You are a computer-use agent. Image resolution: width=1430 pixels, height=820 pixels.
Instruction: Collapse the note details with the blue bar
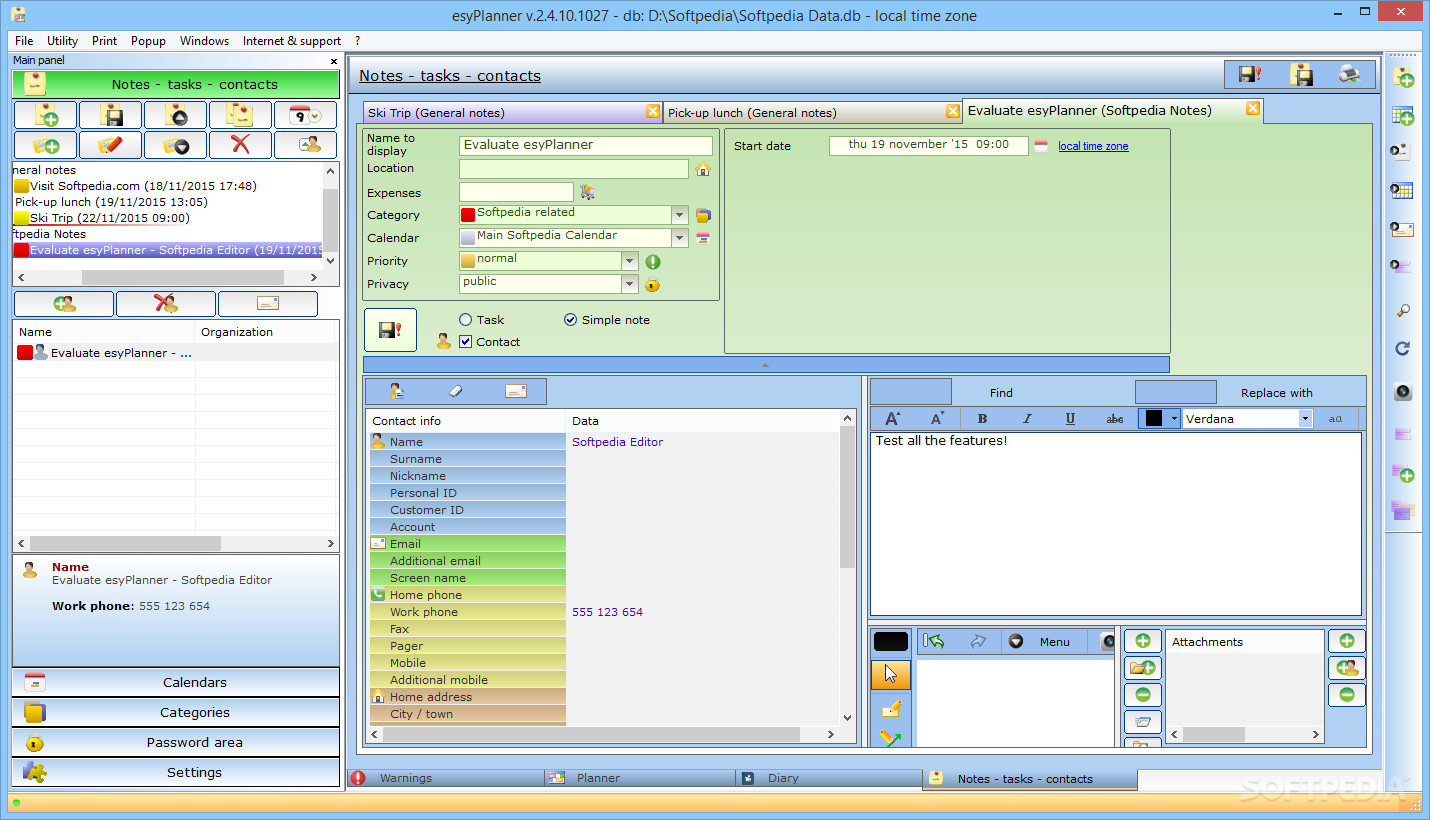(766, 365)
